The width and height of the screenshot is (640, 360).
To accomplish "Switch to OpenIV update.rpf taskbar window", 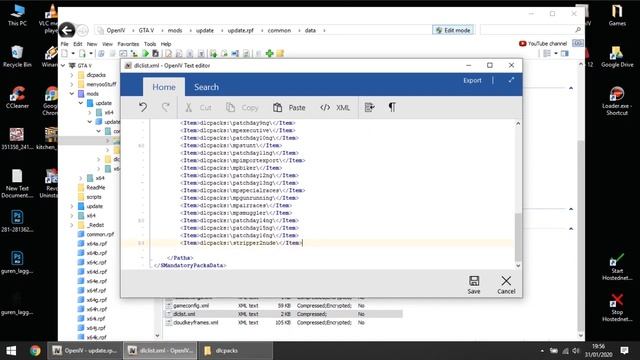I will point(85,351).
